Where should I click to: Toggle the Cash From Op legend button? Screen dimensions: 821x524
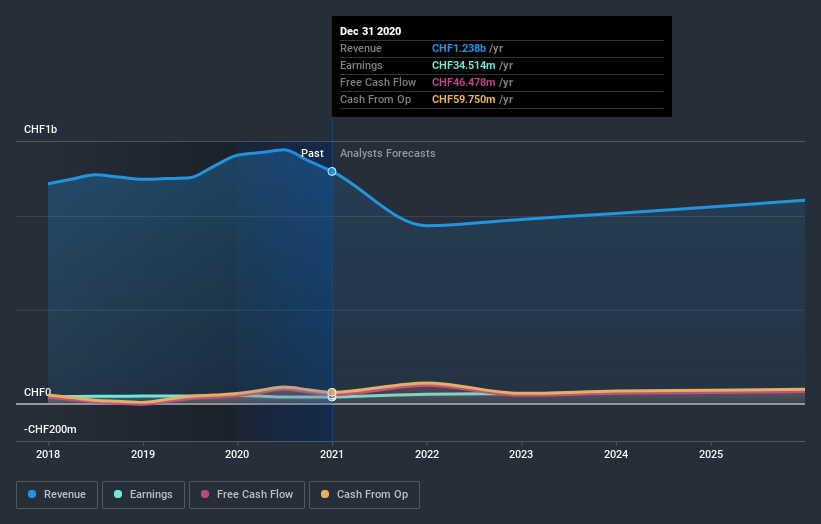point(364,495)
